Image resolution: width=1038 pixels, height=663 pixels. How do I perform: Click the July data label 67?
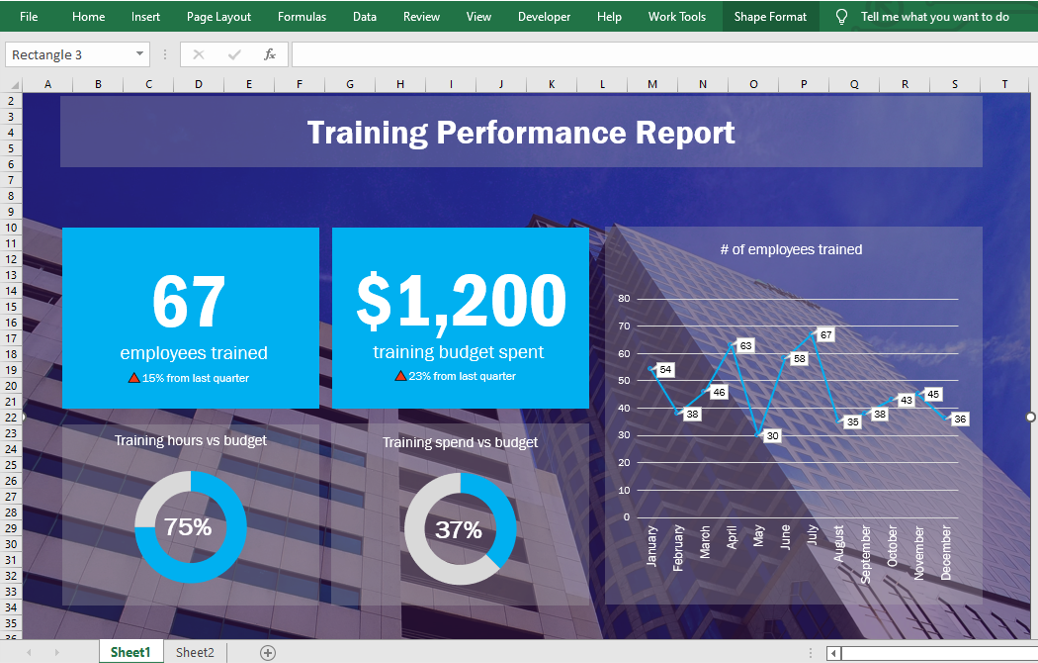(826, 335)
